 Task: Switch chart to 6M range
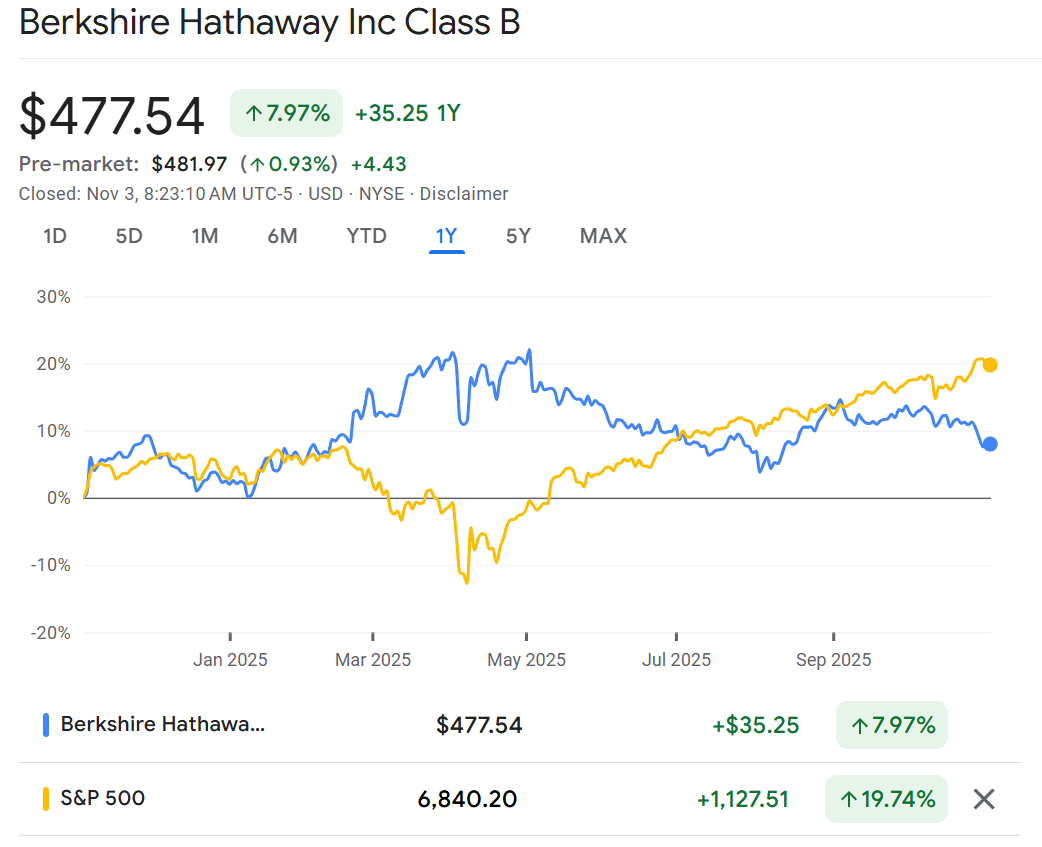click(282, 236)
